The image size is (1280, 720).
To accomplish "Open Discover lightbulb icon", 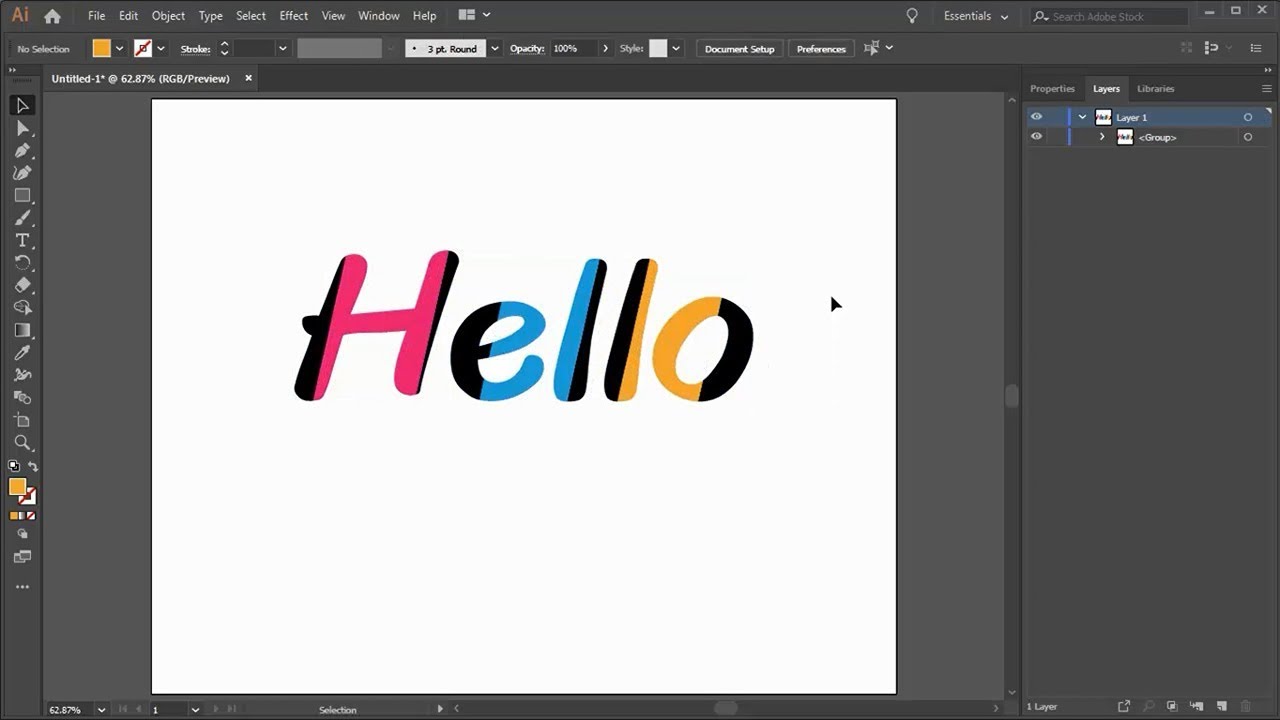I will 911,16.
